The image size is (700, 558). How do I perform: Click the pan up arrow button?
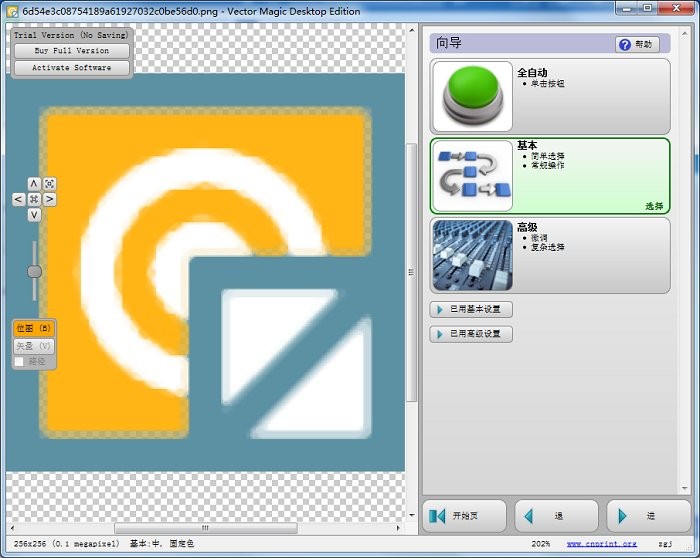[34, 184]
